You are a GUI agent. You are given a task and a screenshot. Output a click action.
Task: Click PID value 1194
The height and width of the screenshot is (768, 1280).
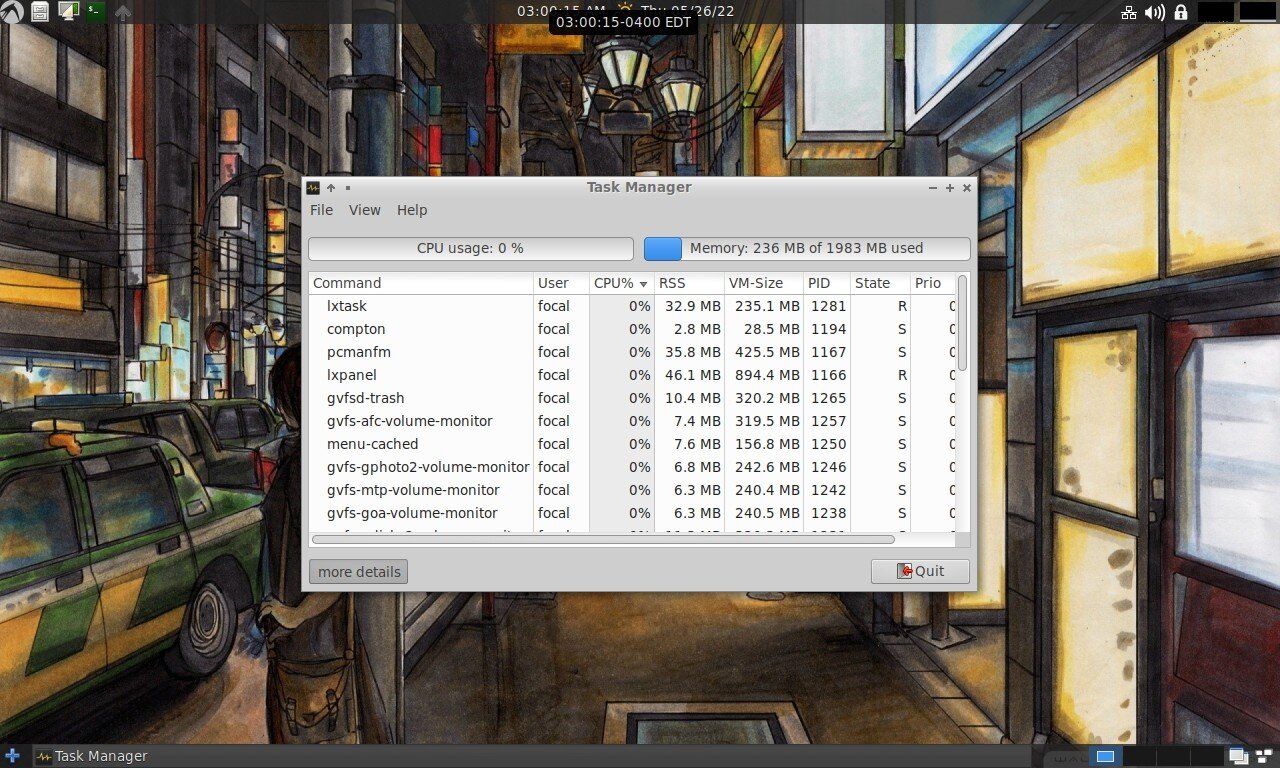(828, 329)
